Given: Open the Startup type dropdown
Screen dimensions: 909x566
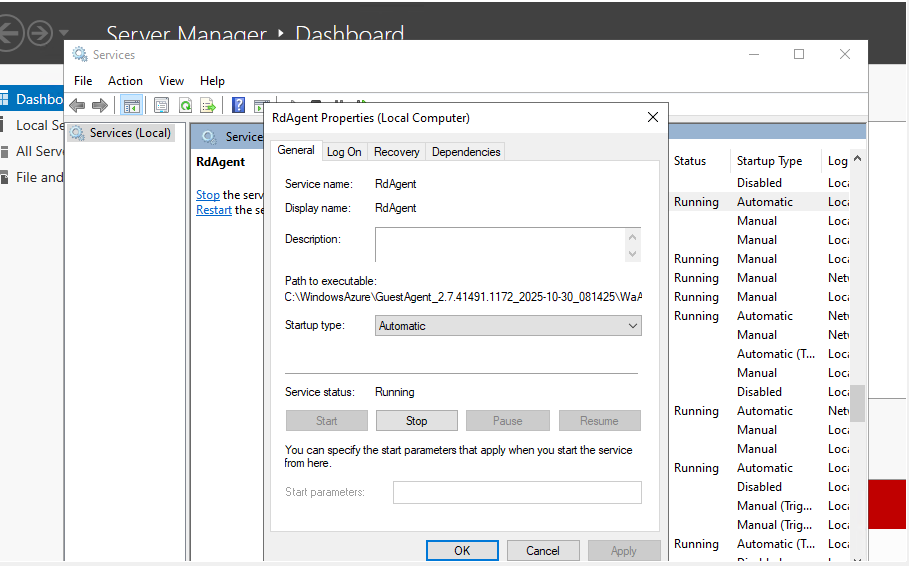Looking at the screenshot, I should 508,326.
